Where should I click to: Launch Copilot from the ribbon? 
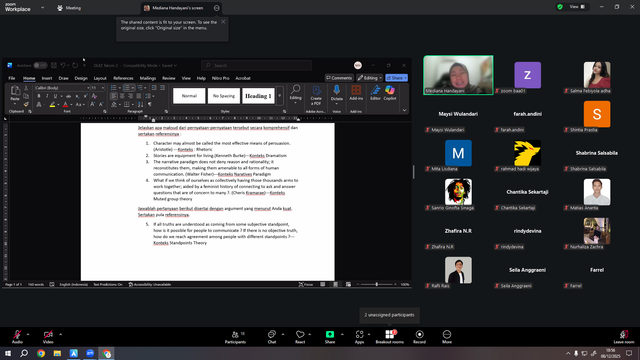(390, 93)
